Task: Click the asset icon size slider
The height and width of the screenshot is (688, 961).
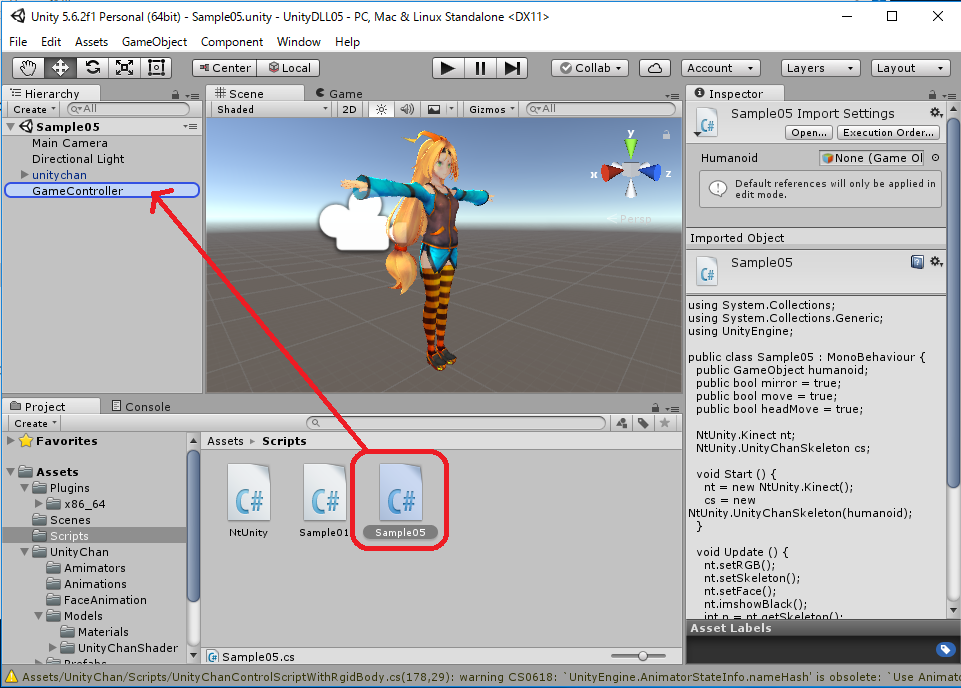Action: (643, 656)
